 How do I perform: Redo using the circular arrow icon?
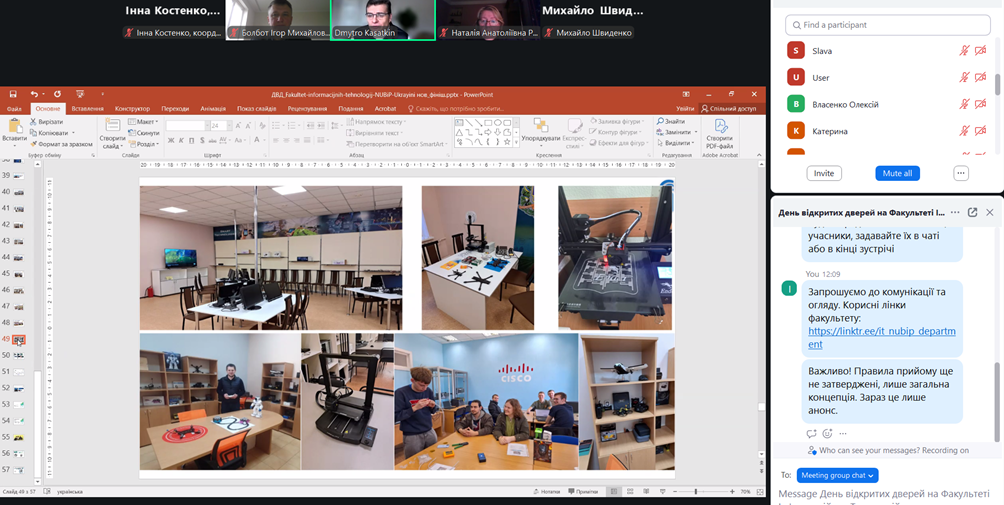point(57,94)
